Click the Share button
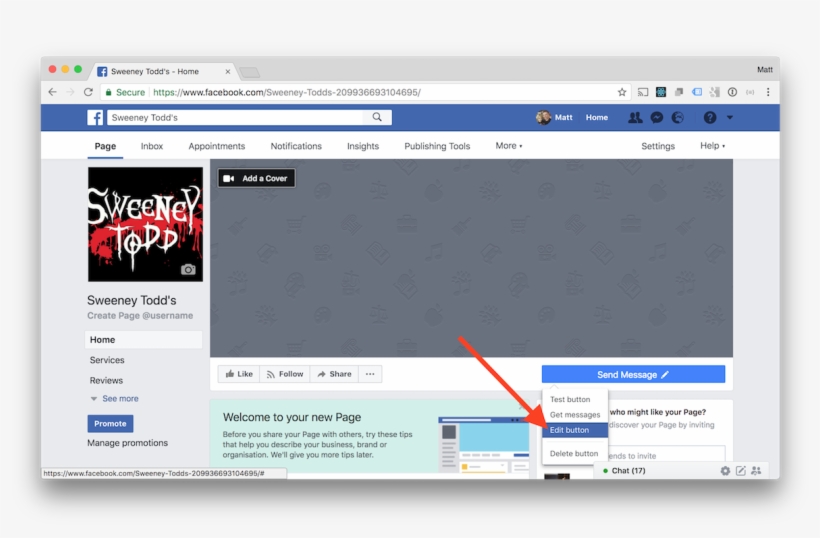The image size is (820, 538). 334,374
